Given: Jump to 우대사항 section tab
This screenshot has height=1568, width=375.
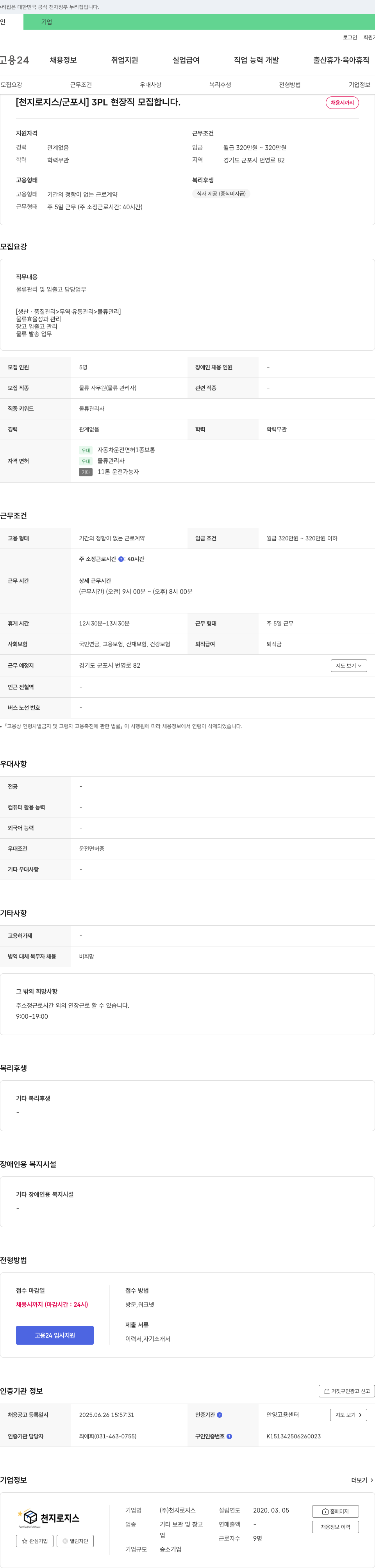Looking at the screenshot, I should point(150,85).
